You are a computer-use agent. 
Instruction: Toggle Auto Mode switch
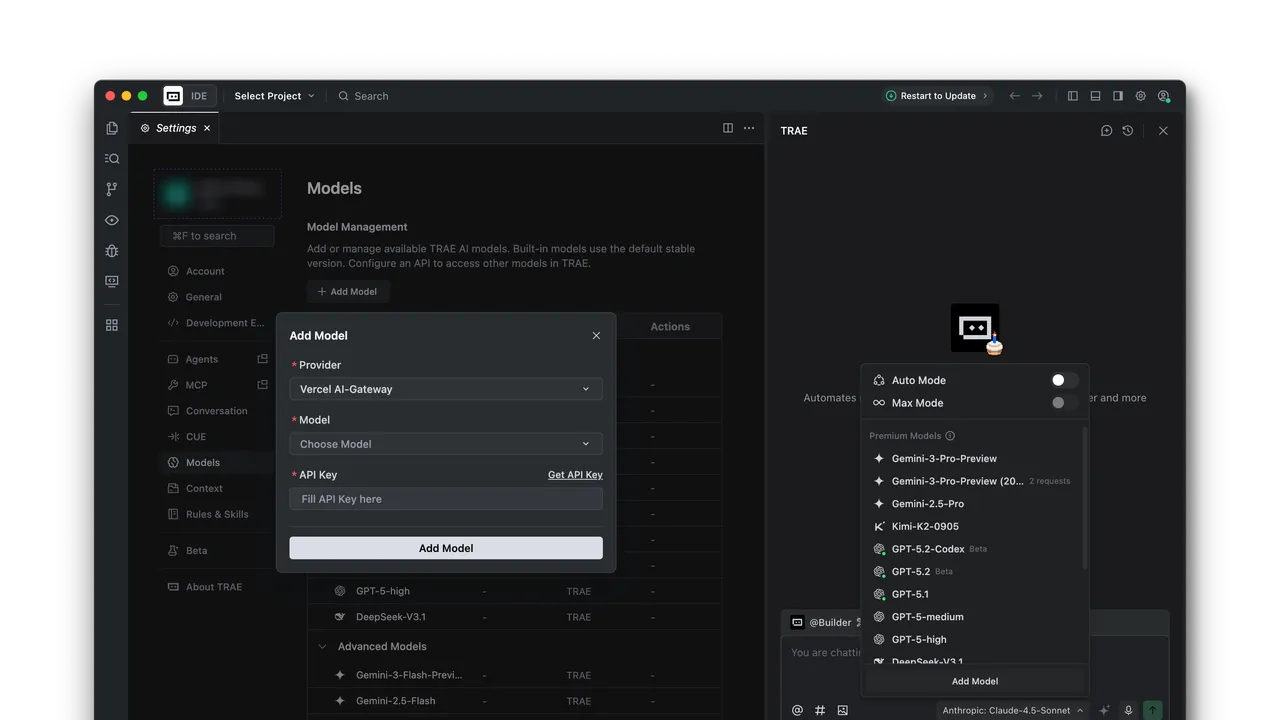pyautogui.click(x=1064, y=380)
